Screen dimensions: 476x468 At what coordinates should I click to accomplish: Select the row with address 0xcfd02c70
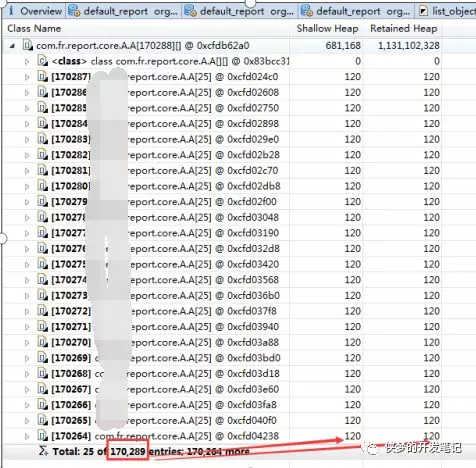[222, 171]
